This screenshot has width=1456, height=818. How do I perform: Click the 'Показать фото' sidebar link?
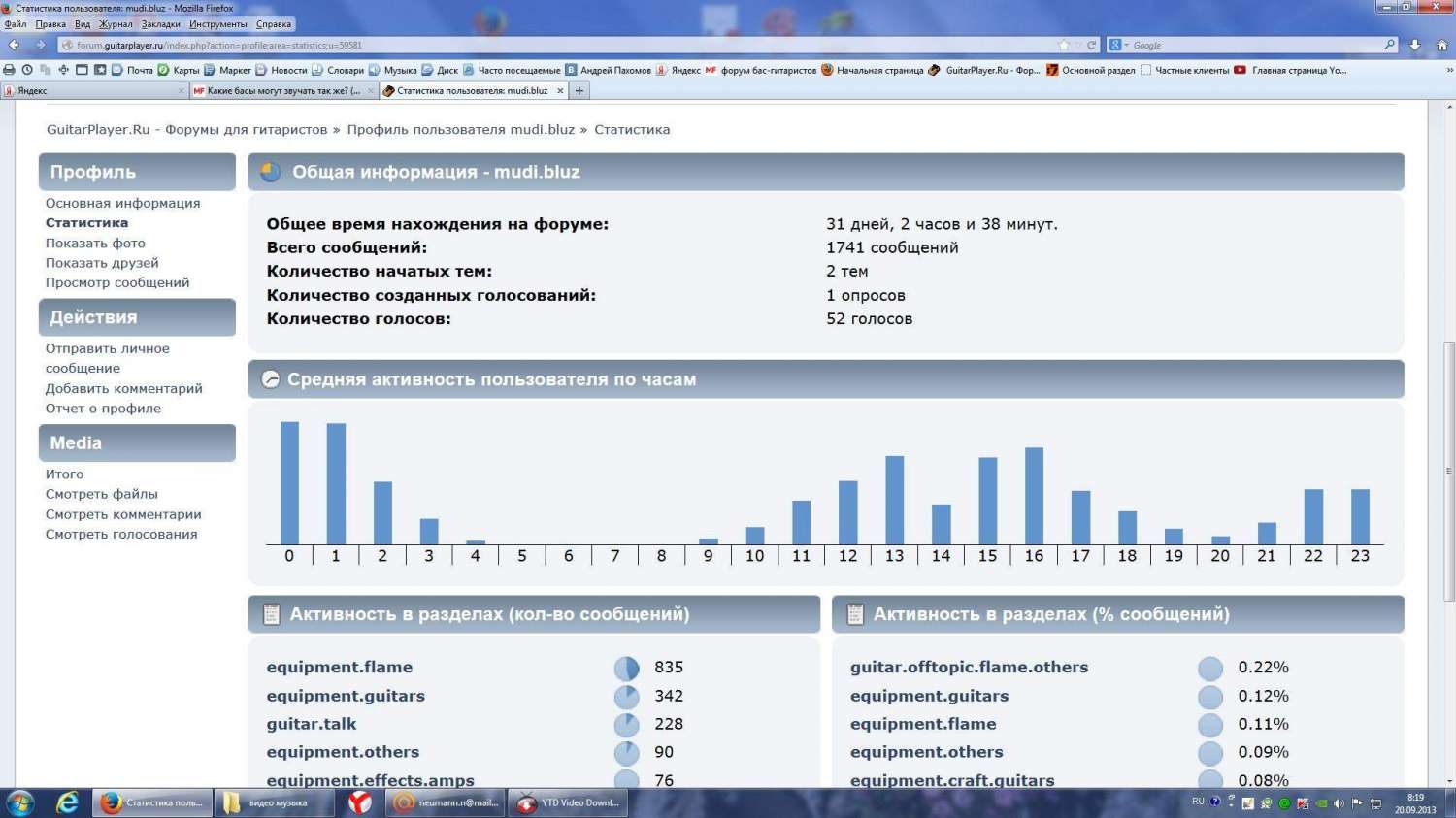click(x=95, y=243)
